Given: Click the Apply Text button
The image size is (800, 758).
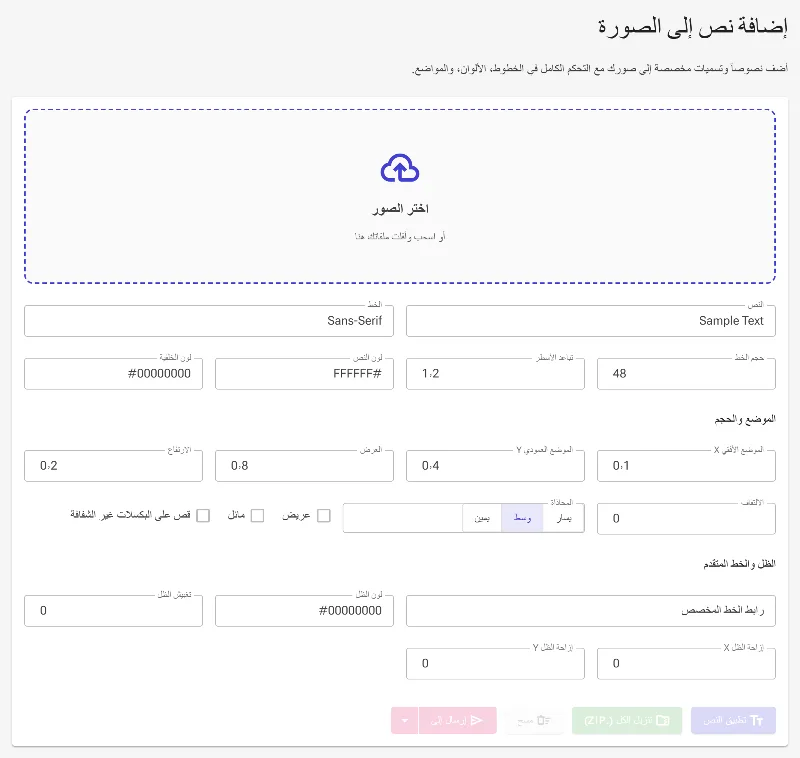Looking at the screenshot, I should (x=733, y=720).
